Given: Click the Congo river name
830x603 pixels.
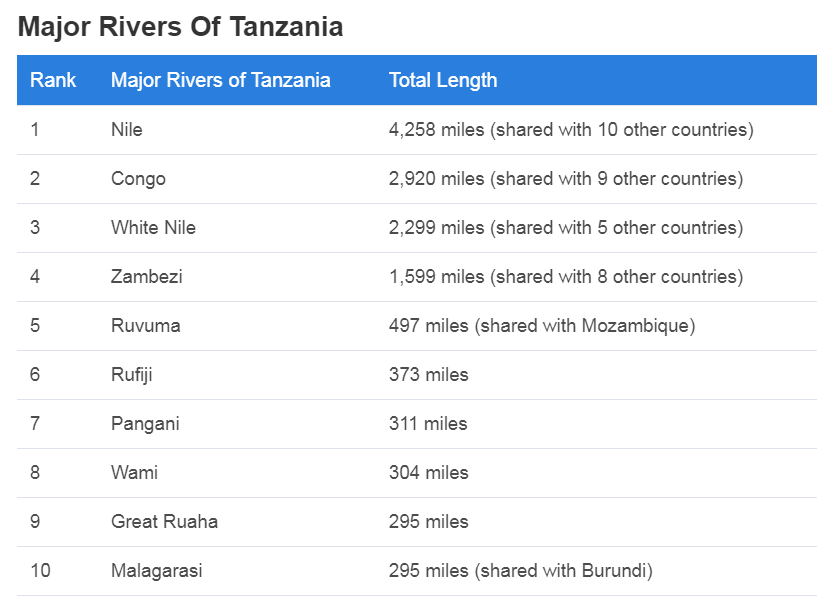Looking at the screenshot, I should (x=138, y=179).
